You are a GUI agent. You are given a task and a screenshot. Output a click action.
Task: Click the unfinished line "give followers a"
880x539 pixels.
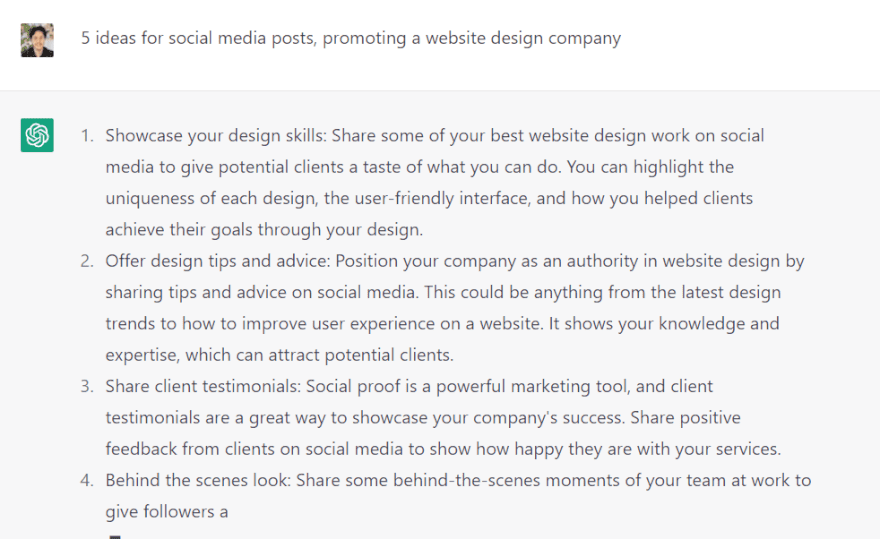click(x=167, y=511)
